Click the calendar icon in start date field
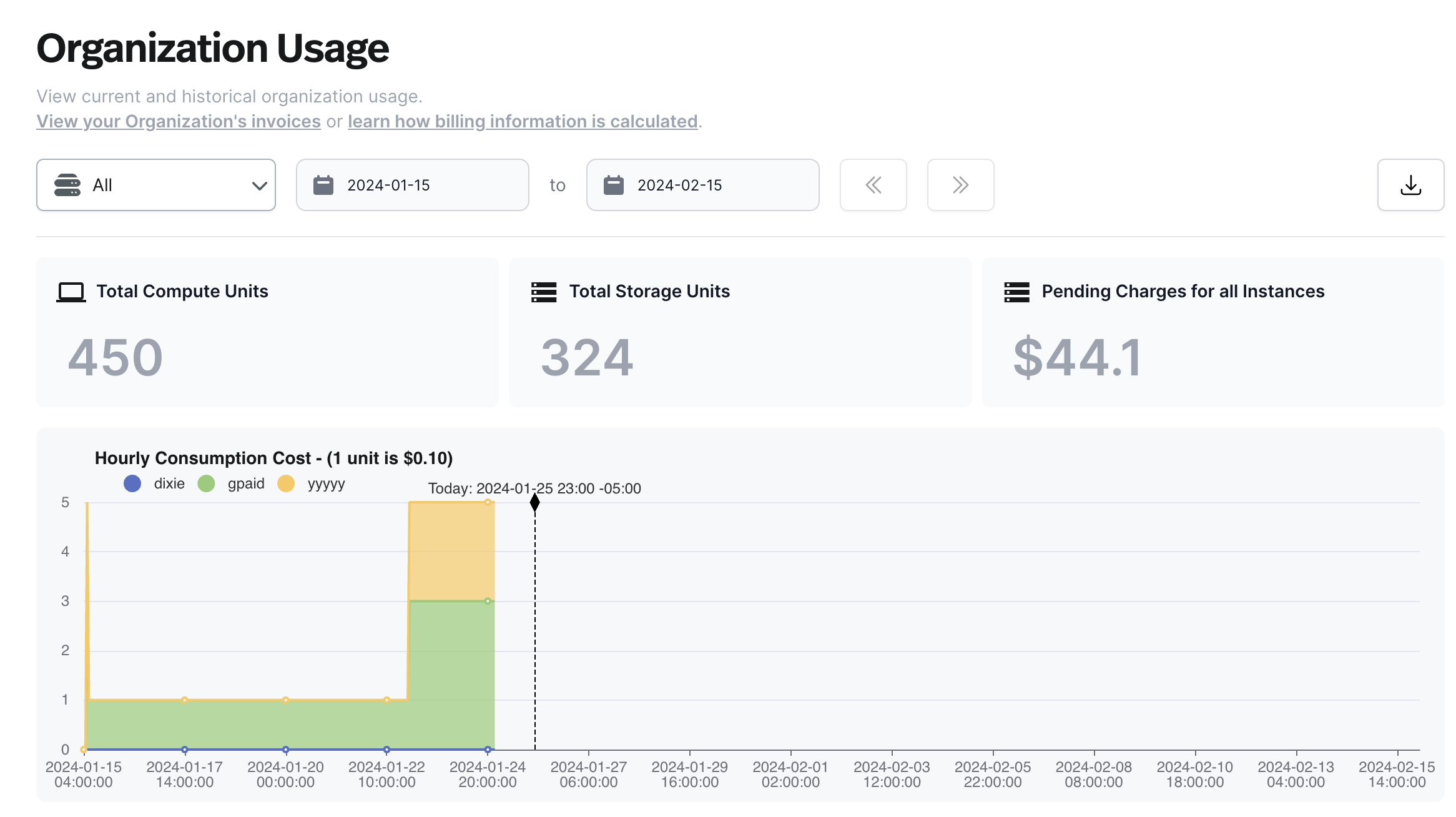Screen dimensions: 1456x817 click(x=323, y=185)
